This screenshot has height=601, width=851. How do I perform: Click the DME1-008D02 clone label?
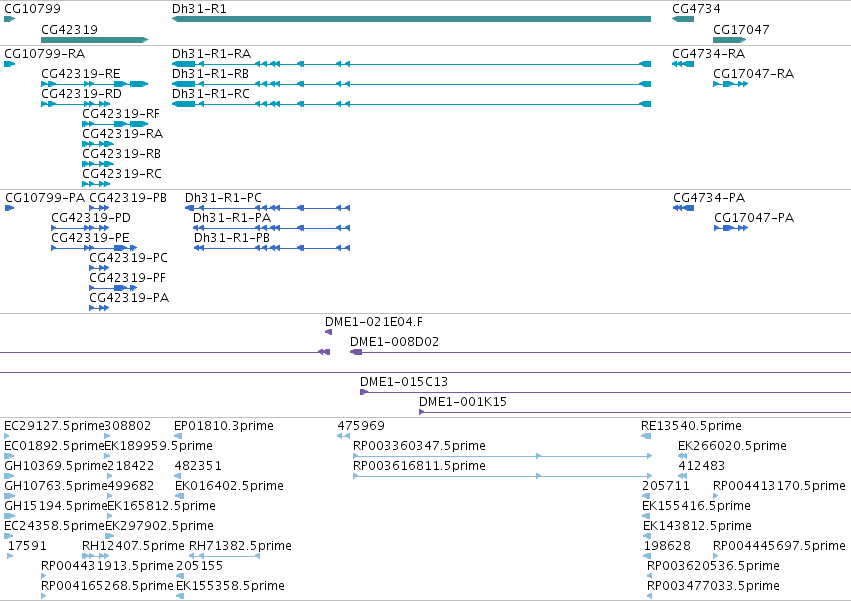tap(395, 342)
